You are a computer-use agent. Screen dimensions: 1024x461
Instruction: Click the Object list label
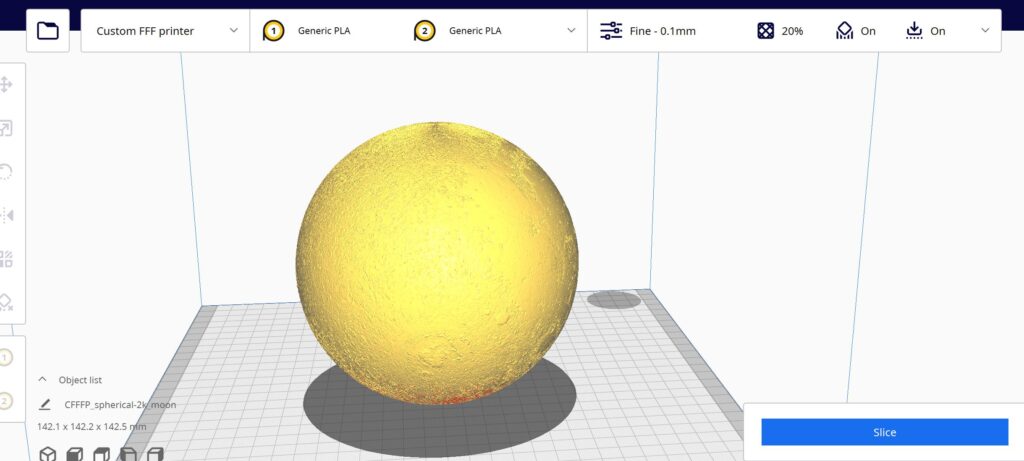click(x=80, y=379)
